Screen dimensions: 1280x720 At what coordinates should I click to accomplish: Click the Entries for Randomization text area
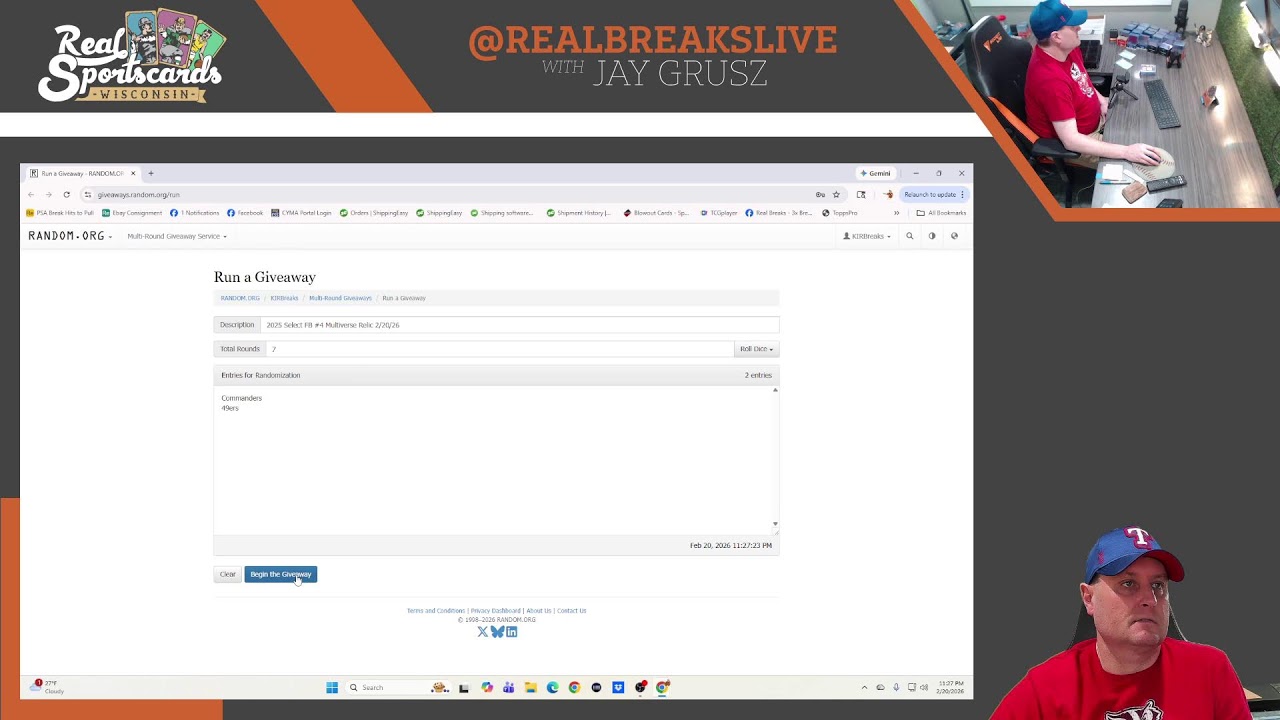496,460
